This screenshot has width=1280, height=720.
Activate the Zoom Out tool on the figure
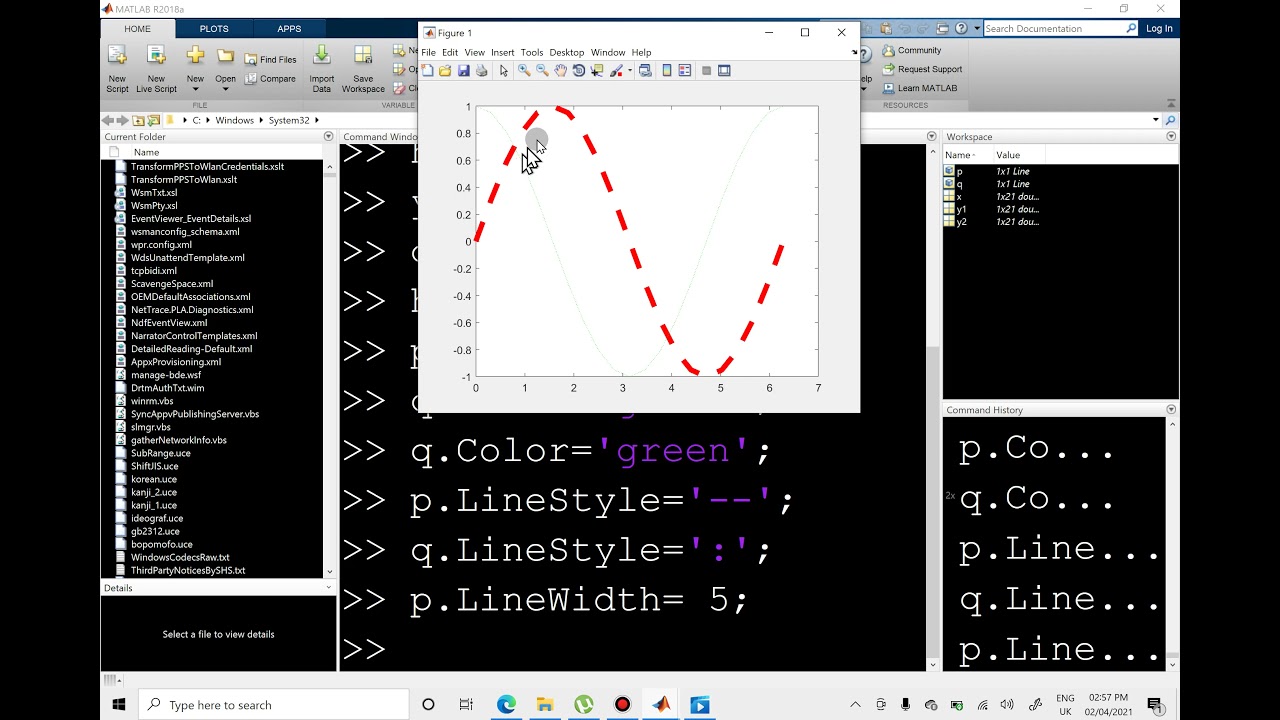(542, 71)
